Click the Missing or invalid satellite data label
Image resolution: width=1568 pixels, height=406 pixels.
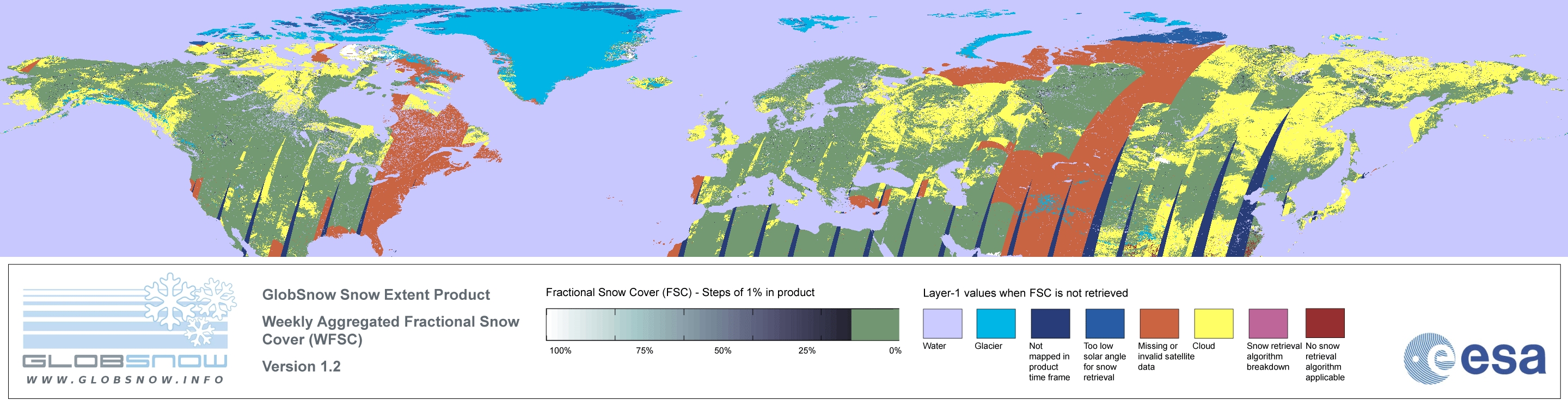click(x=1166, y=356)
